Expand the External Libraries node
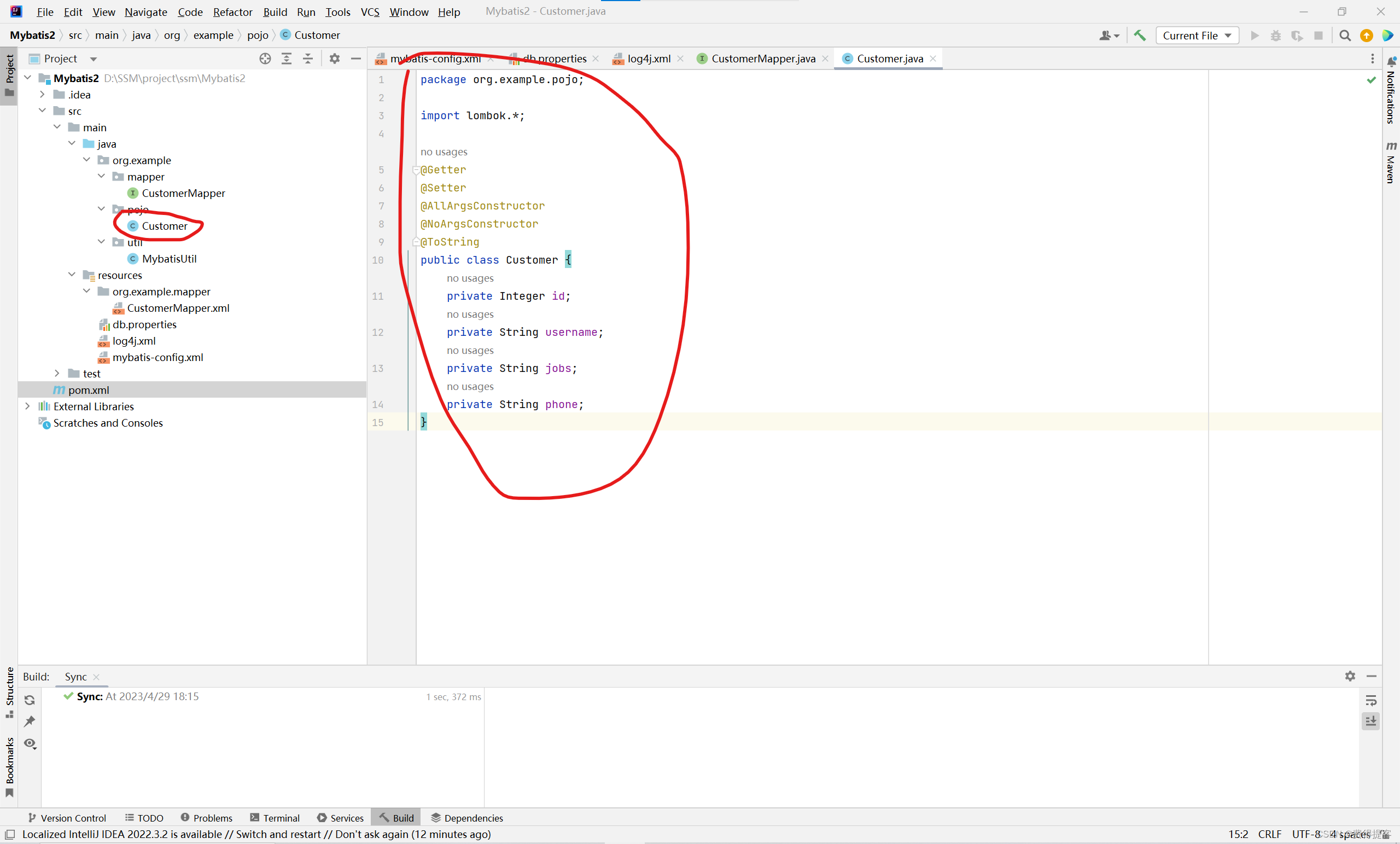This screenshot has height=844, width=1400. click(x=27, y=406)
